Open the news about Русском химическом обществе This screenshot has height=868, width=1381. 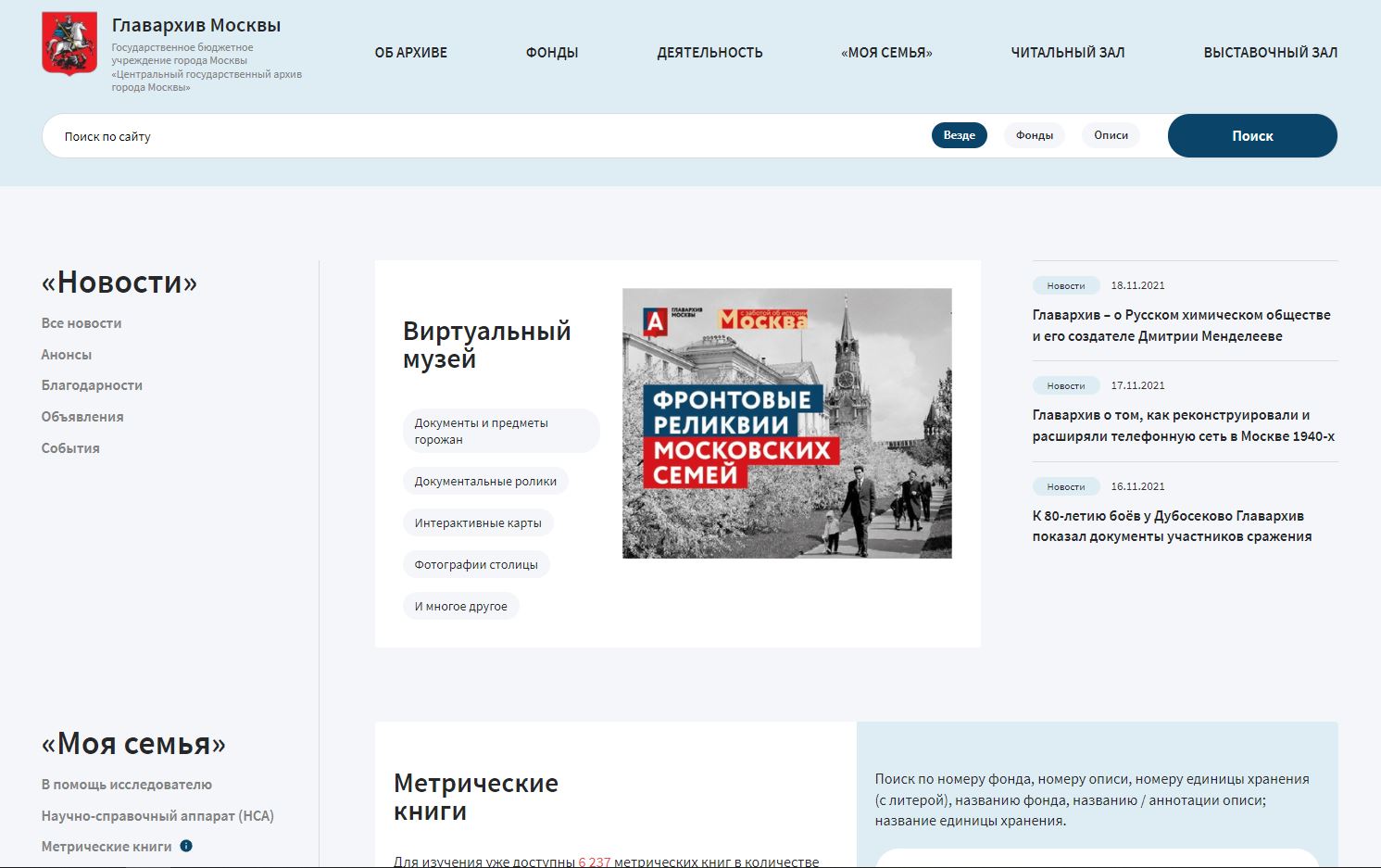click(1182, 325)
